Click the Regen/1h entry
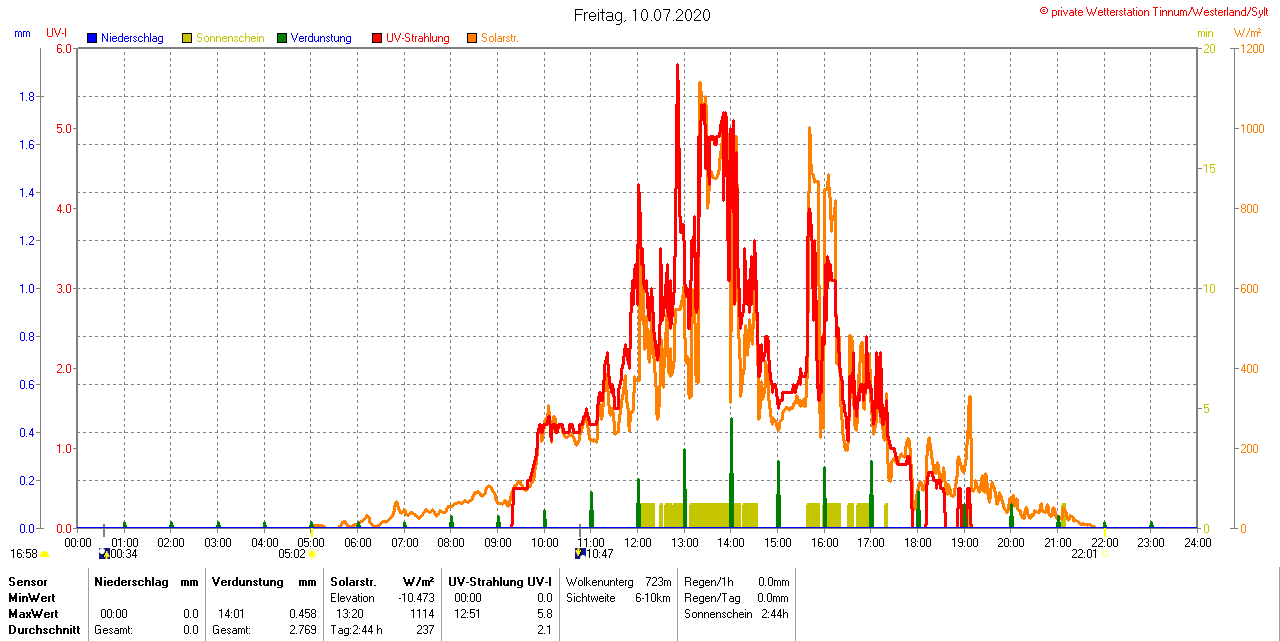Screen dimensions: 1280x641 pyautogui.click(x=708, y=581)
